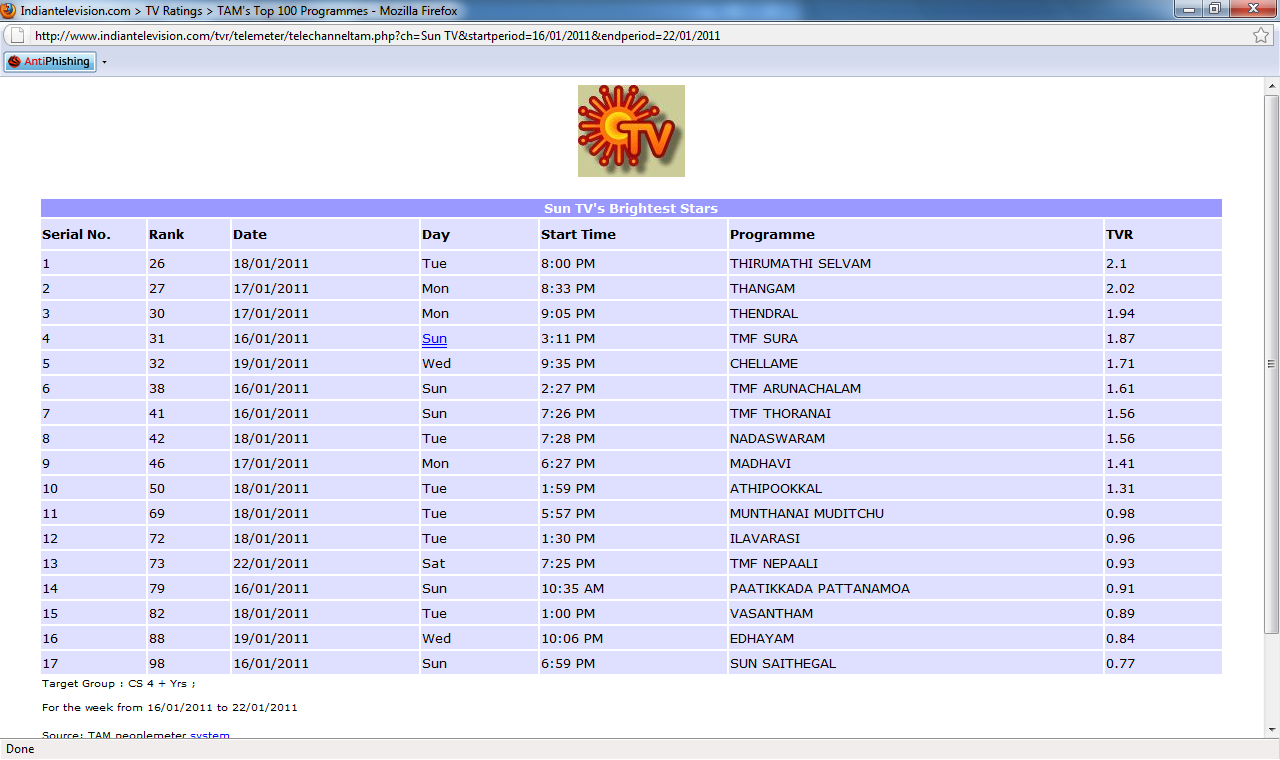
Task: Open the system link in Source line
Action: (x=210, y=734)
